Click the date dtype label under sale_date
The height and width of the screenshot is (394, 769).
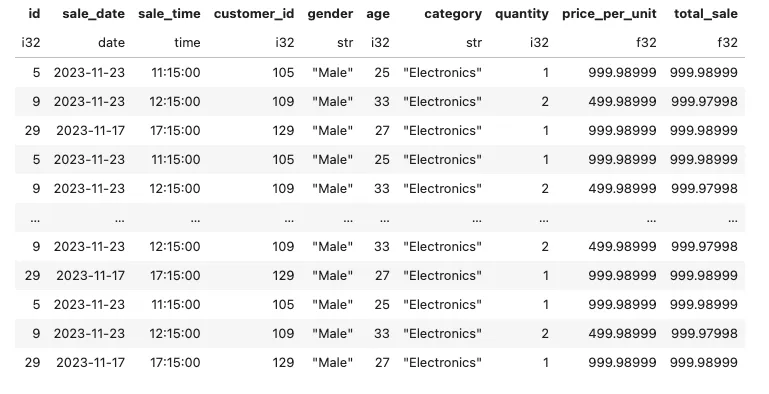coord(111,43)
